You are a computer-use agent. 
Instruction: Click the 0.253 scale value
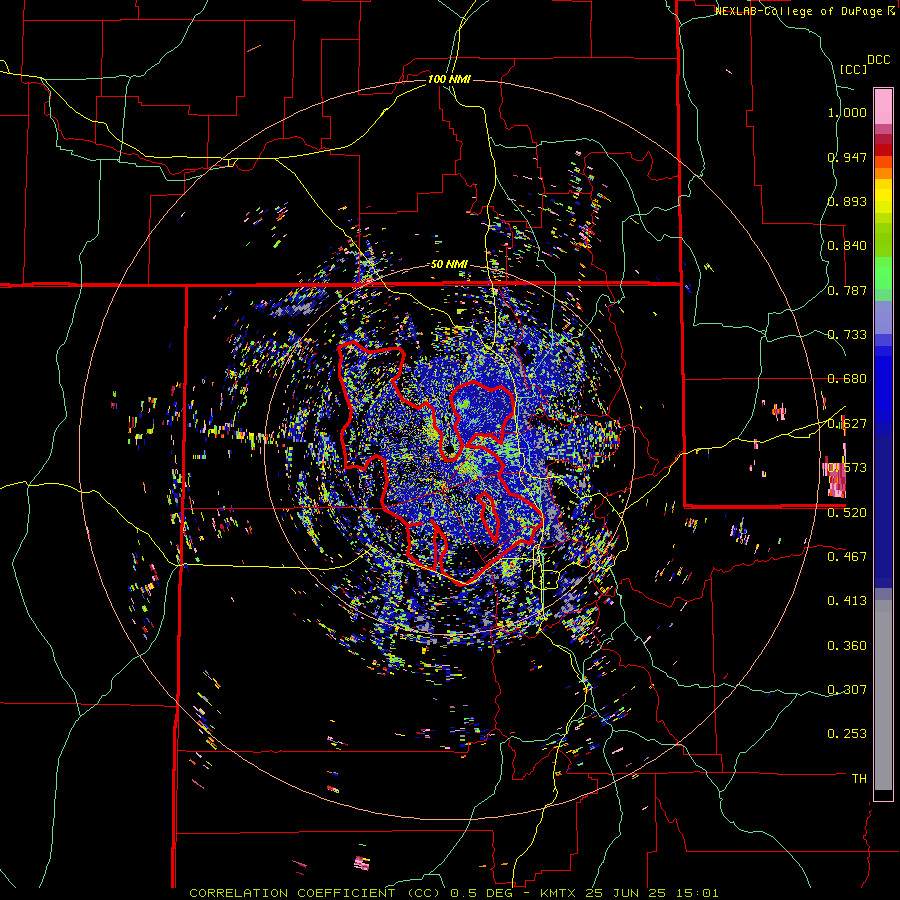[847, 734]
